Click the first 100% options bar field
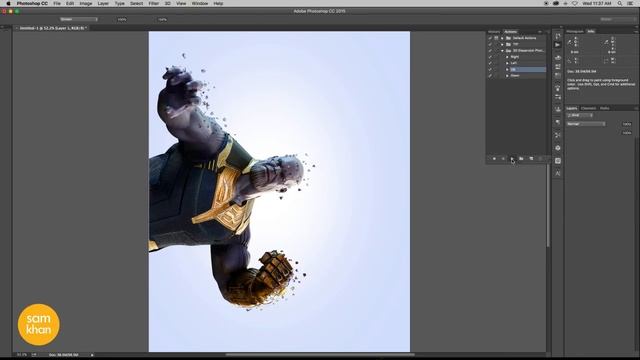This screenshot has width=640, height=360. coord(122,19)
